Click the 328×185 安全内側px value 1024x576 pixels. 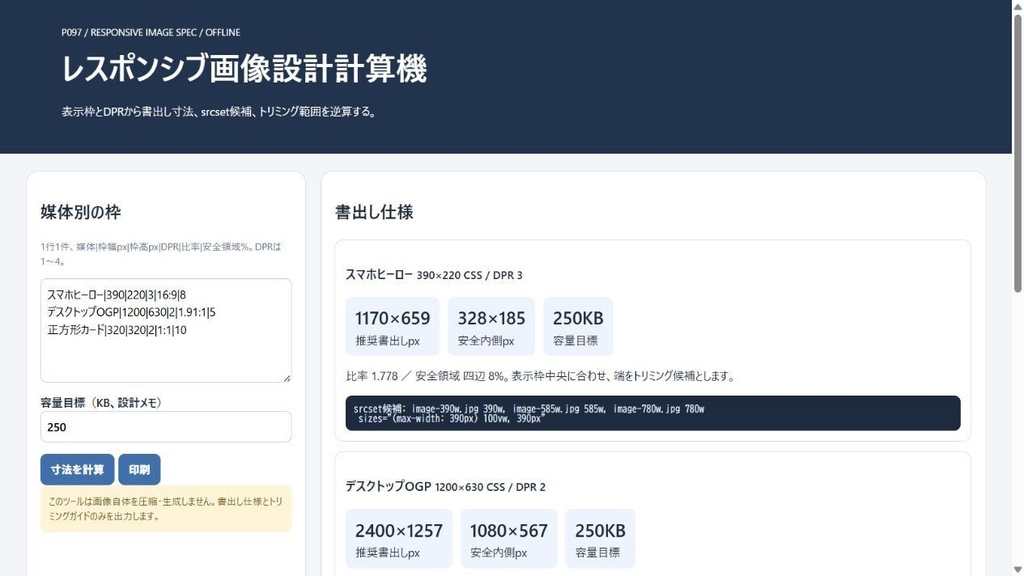click(491, 319)
